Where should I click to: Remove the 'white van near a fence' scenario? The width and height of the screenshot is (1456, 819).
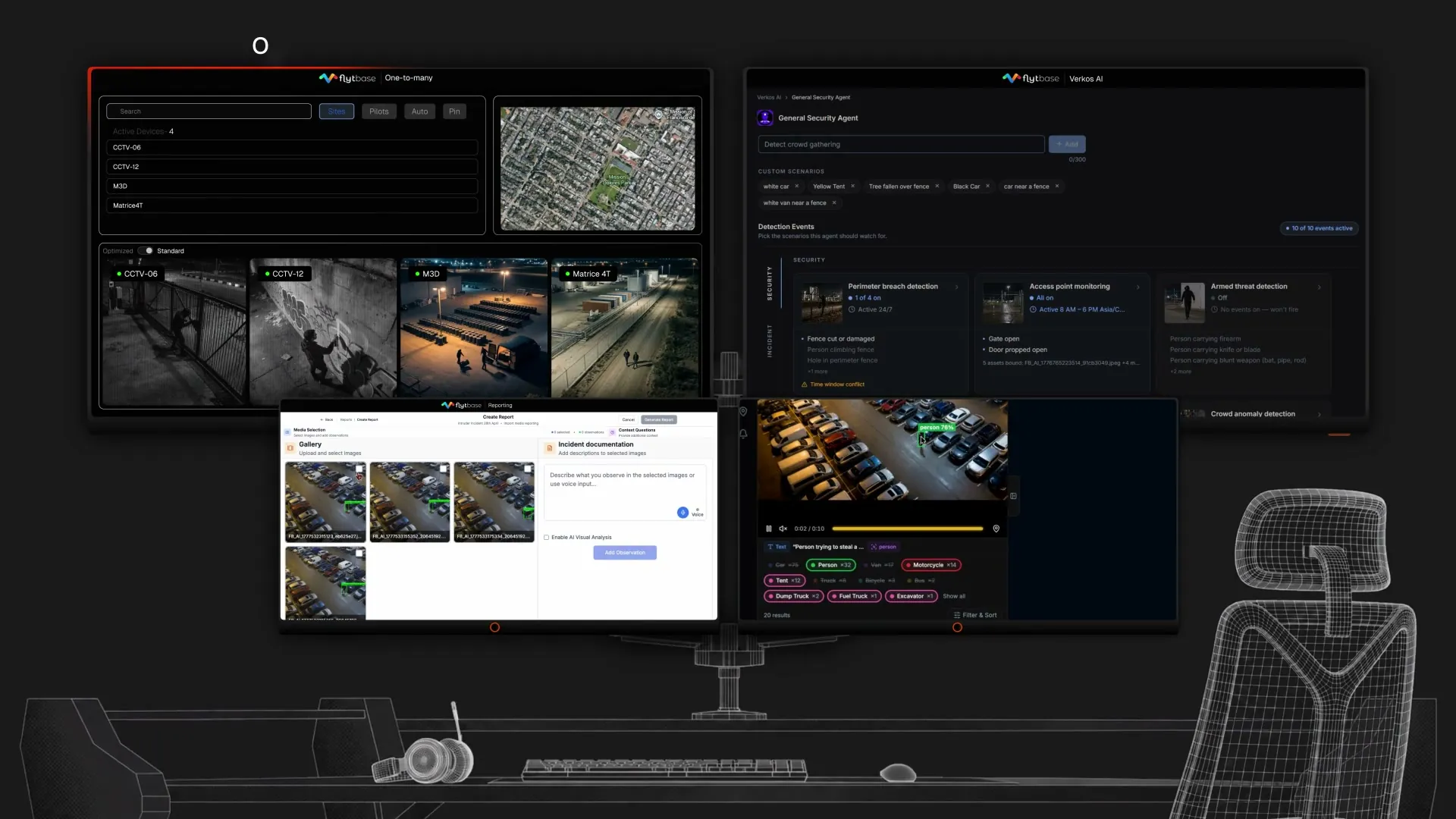click(x=834, y=203)
